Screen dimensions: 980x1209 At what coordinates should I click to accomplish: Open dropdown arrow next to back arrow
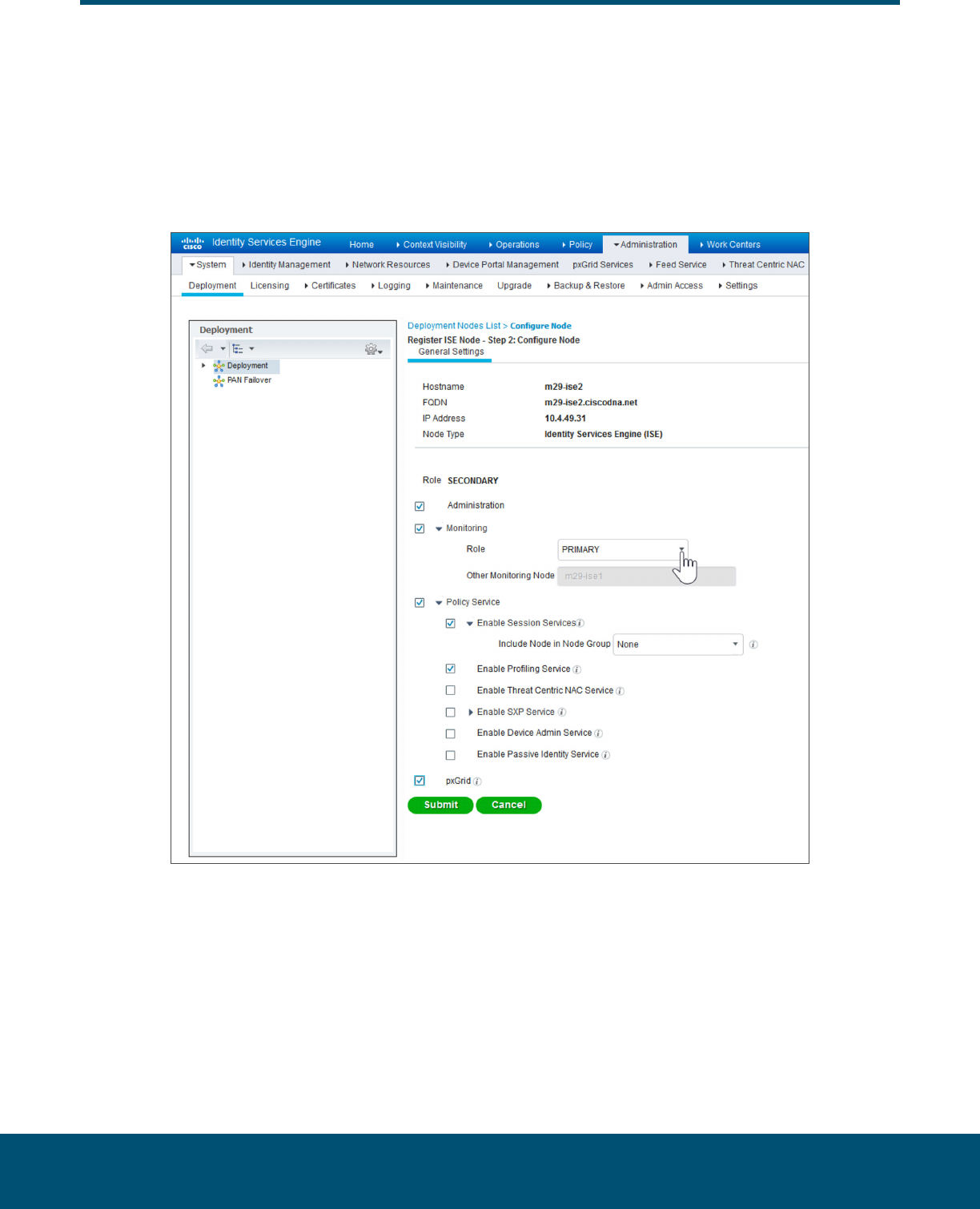pyautogui.click(x=223, y=349)
